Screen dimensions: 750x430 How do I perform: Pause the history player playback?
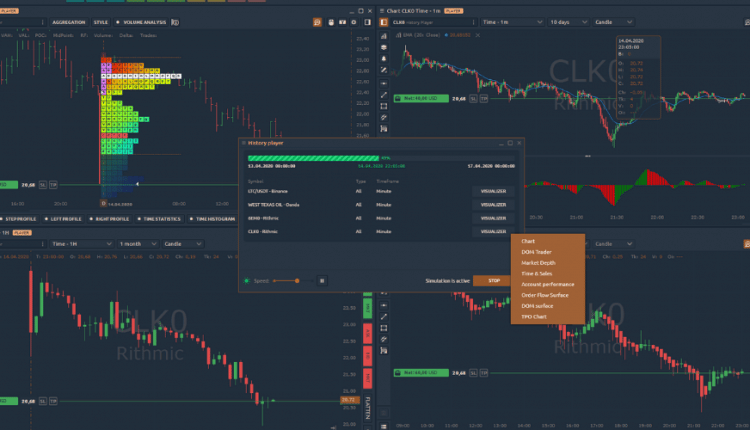pyautogui.click(x=322, y=281)
